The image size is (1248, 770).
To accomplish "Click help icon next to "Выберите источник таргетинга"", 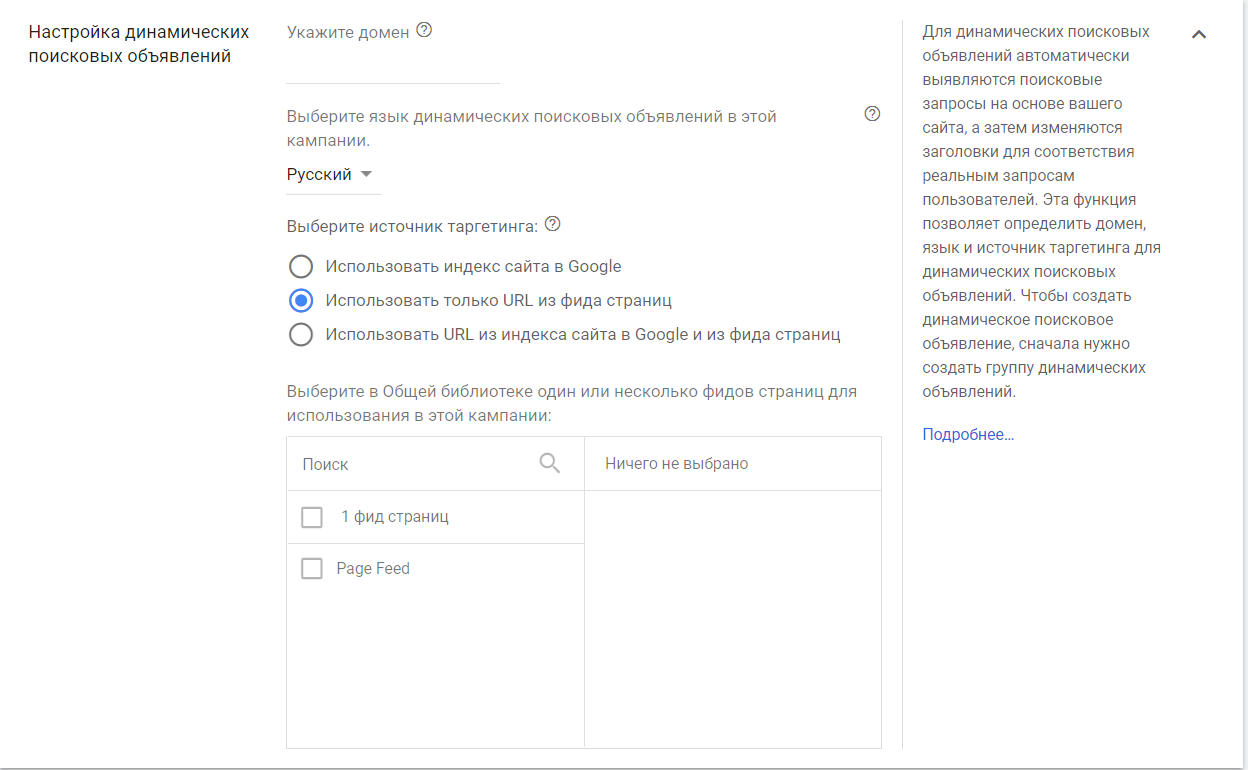I will click(x=552, y=224).
